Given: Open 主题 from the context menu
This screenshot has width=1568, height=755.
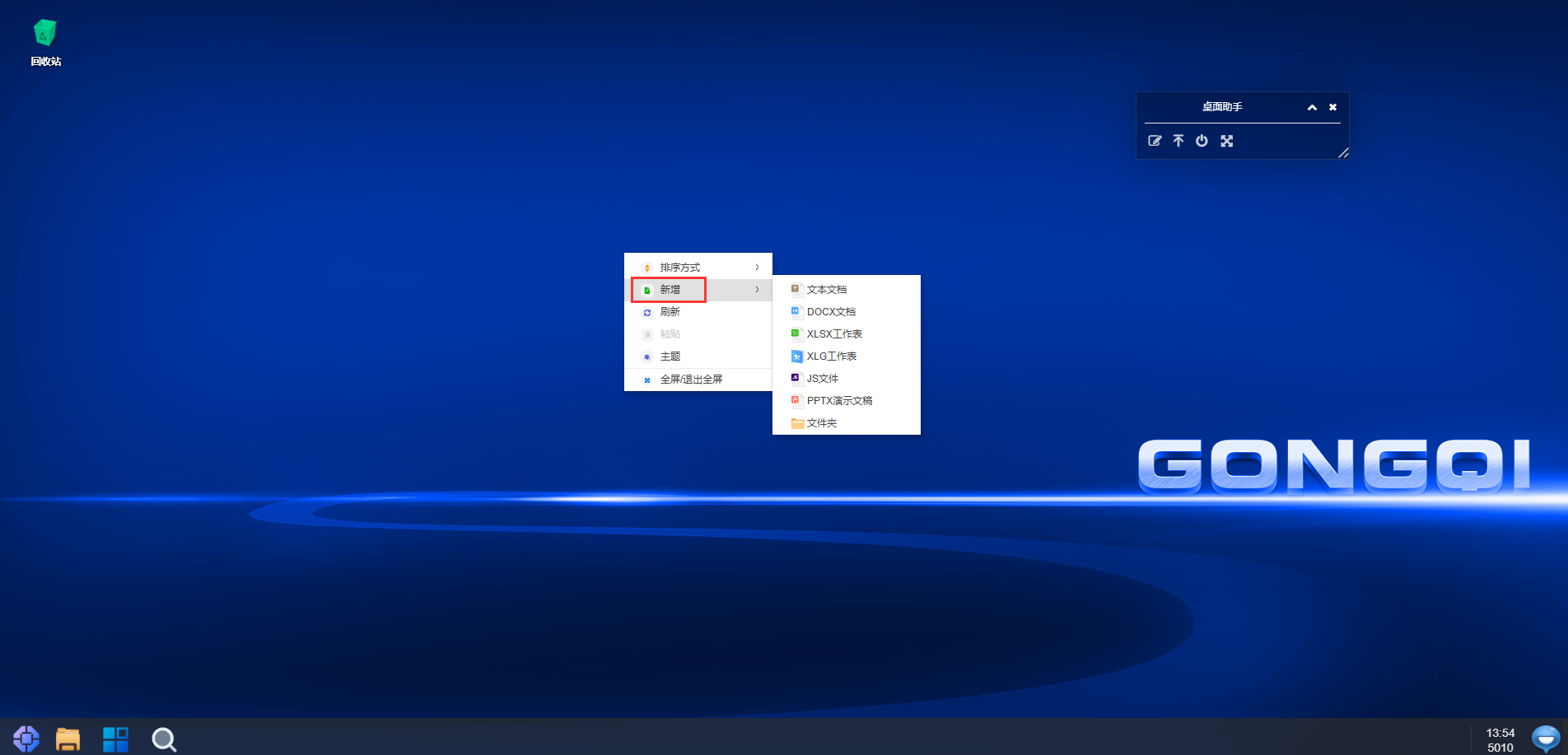Looking at the screenshot, I should (x=698, y=357).
